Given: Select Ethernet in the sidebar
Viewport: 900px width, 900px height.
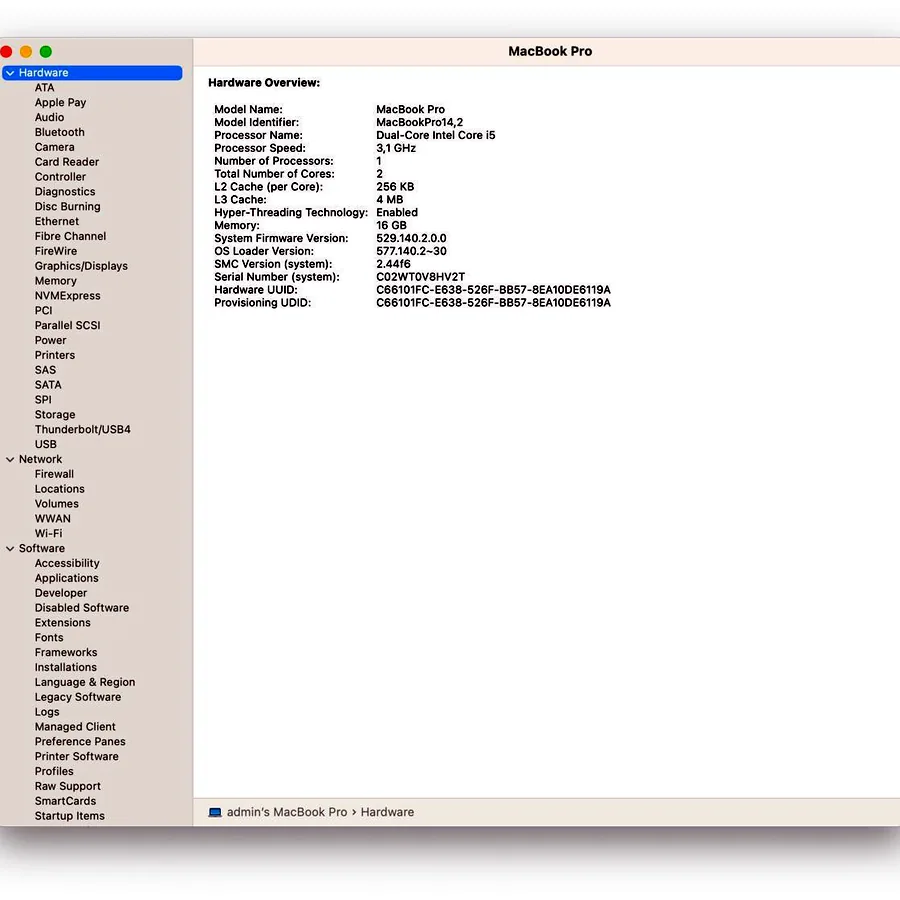Looking at the screenshot, I should [x=57, y=222].
